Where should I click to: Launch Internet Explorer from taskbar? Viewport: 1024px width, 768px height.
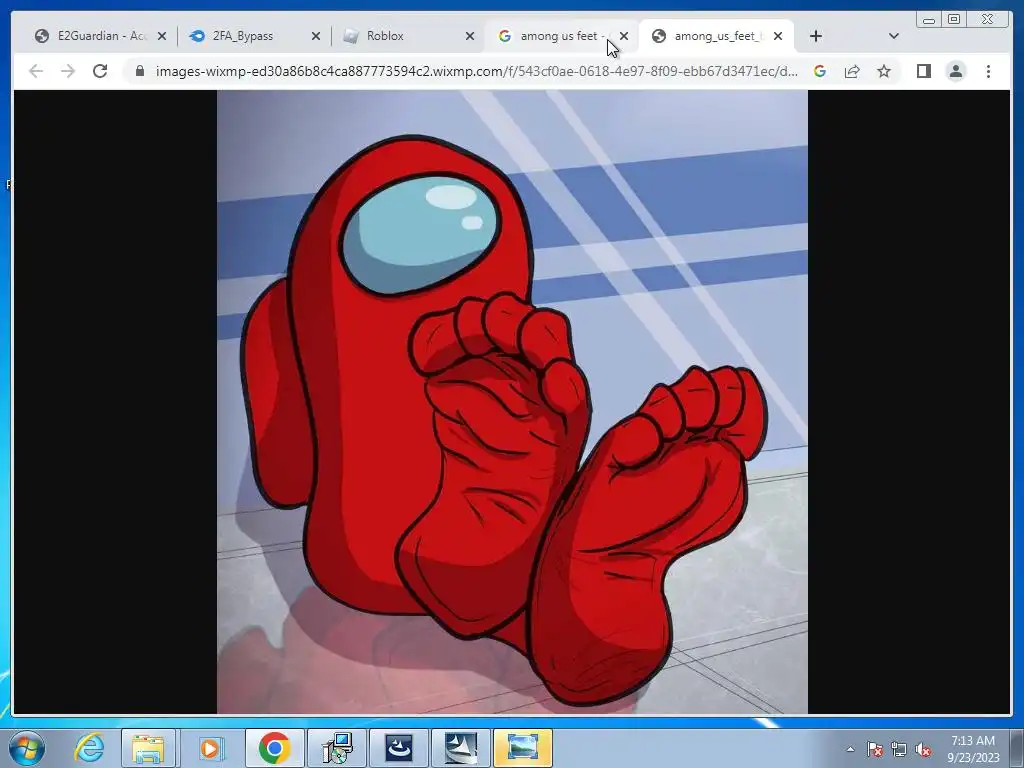click(89, 748)
